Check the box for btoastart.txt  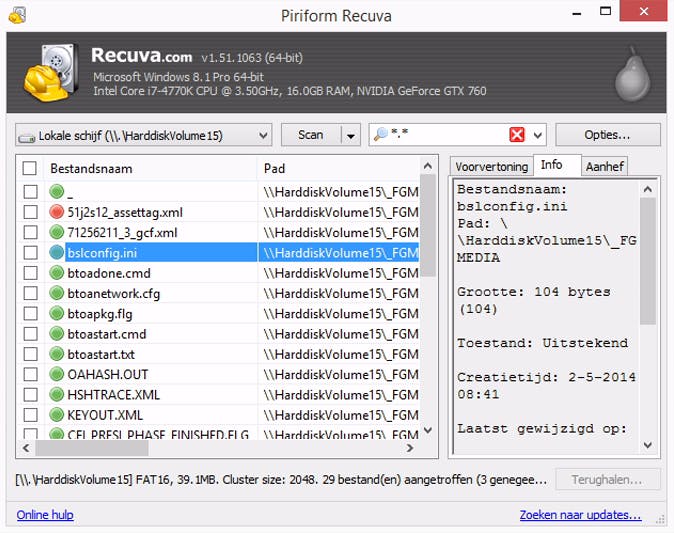30,354
